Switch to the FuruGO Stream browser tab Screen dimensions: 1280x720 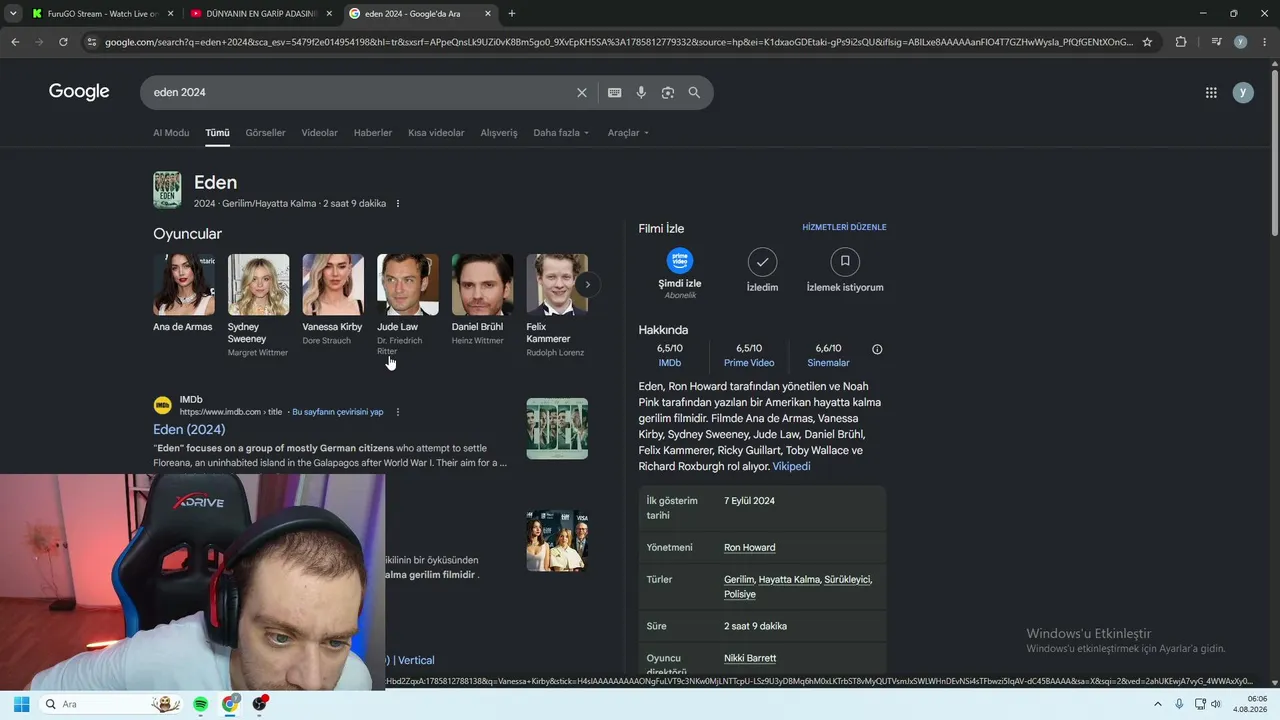95,14
